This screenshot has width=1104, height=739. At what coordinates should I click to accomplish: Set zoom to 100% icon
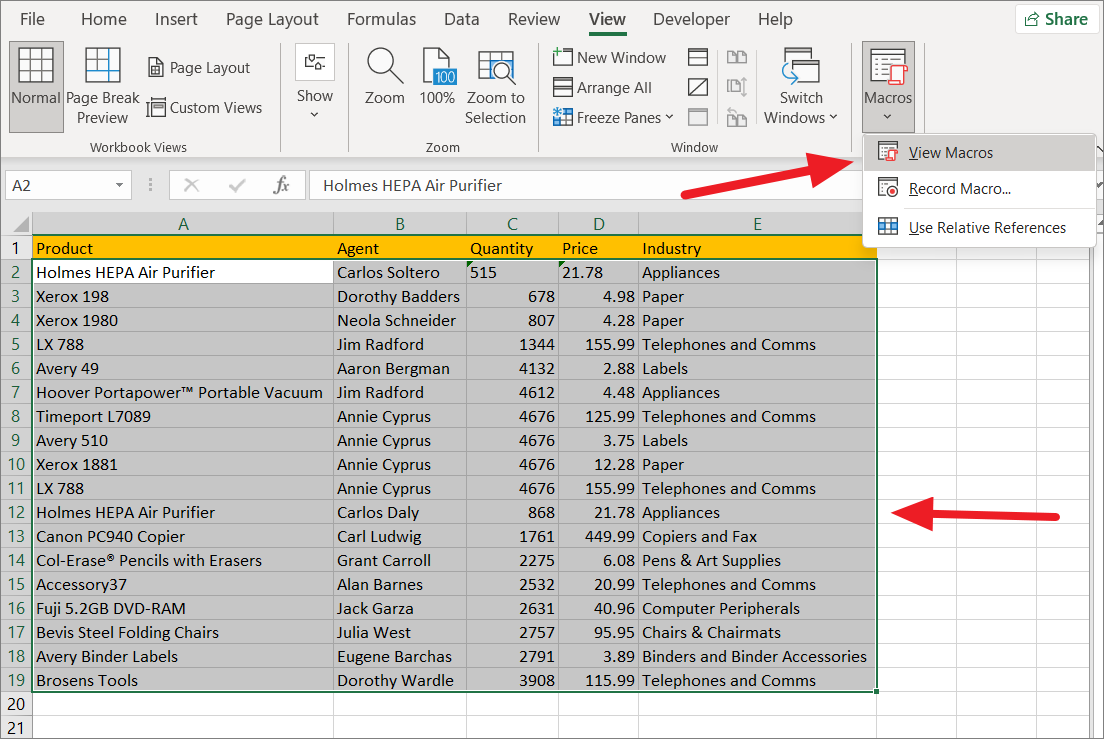437,68
